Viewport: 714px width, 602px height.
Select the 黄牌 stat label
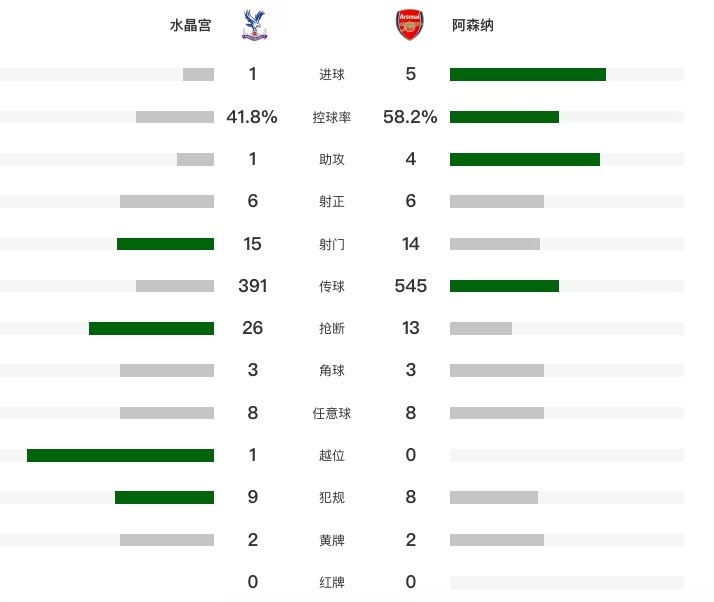tap(332, 540)
